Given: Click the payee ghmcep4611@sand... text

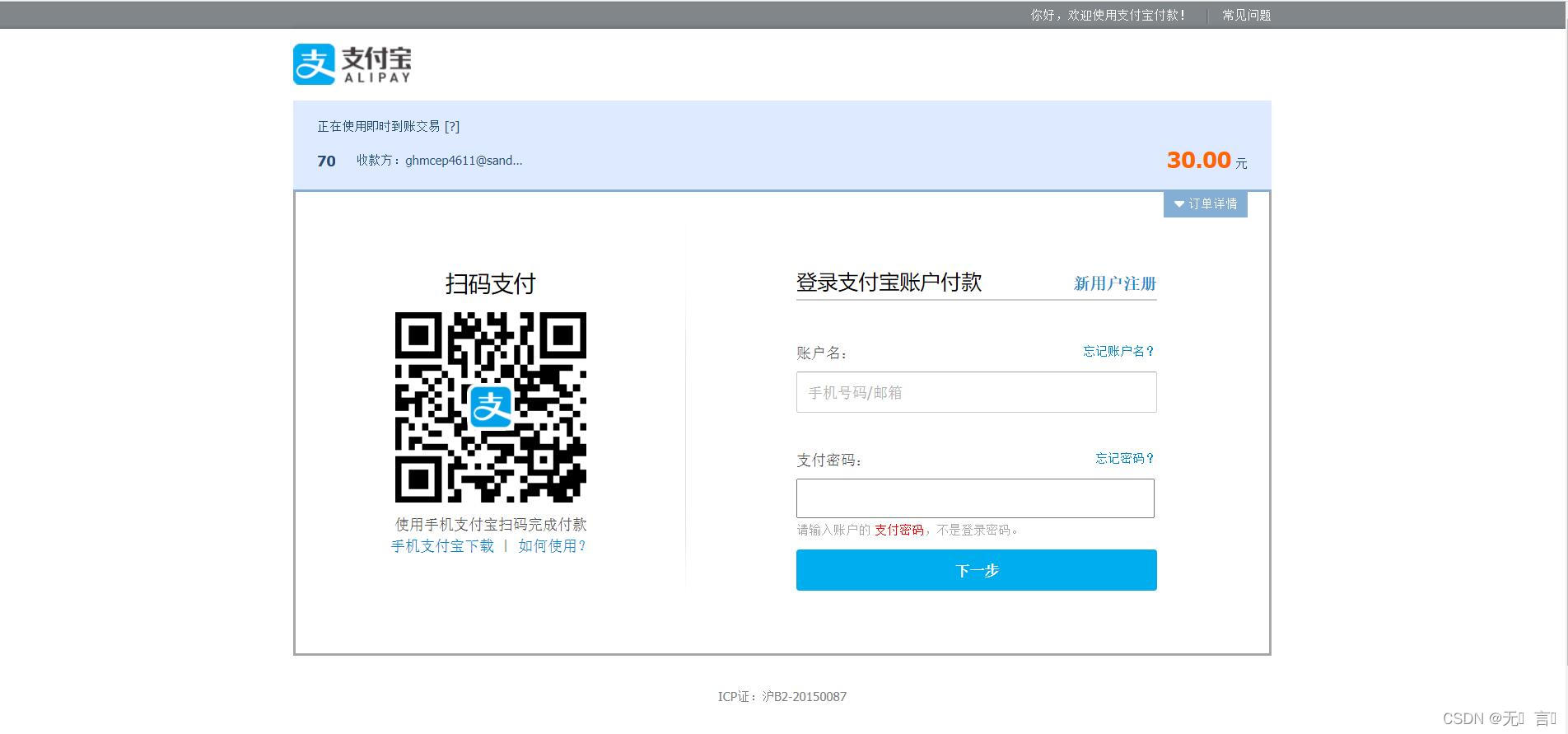Looking at the screenshot, I should click(x=464, y=161).
